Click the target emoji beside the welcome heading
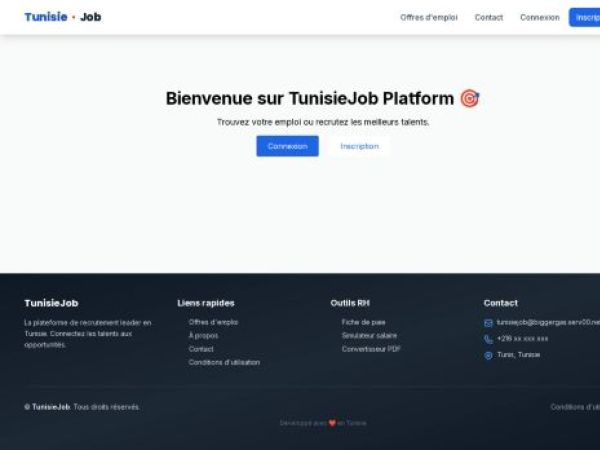600x450 pixels. click(470, 99)
